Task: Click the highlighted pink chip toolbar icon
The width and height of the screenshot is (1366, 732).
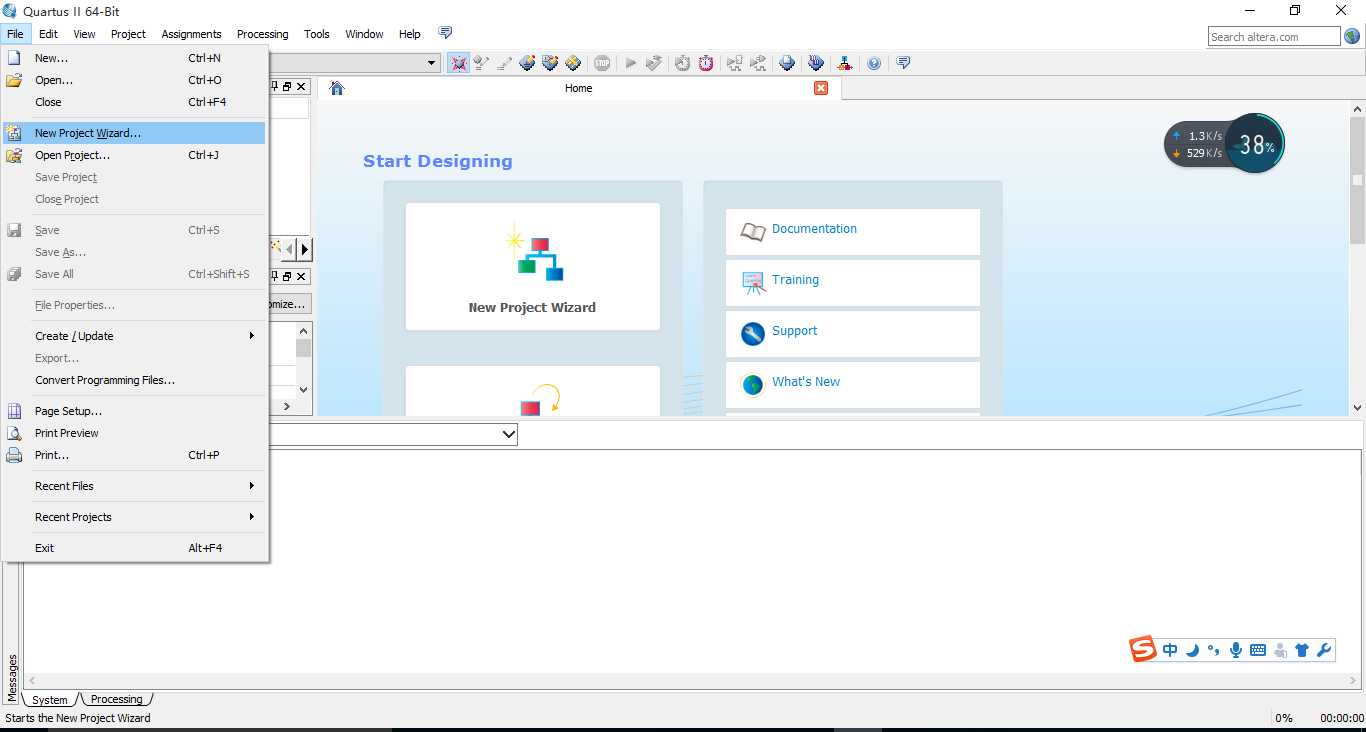Action: 459,63
